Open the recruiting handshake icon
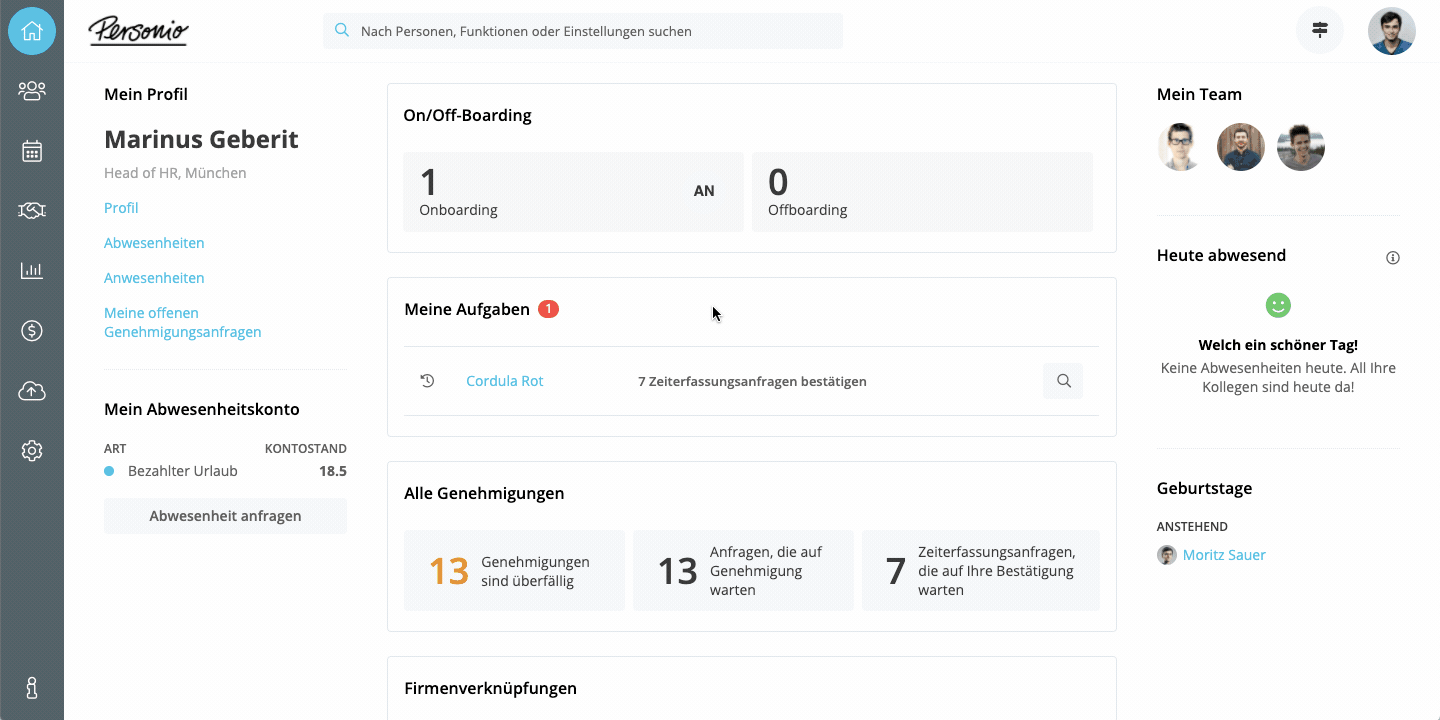This screenshot has height=720, width=1440. click(32, 210)
